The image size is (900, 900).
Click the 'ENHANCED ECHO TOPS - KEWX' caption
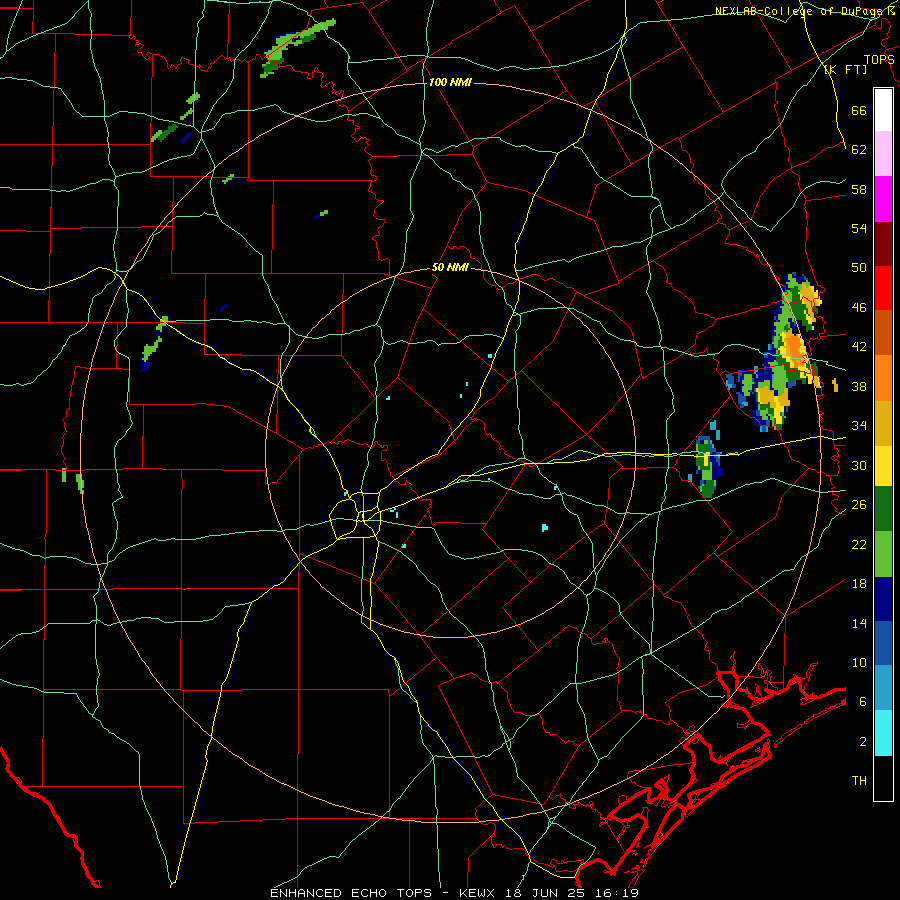pyautogui.click(x=385, y=893)
